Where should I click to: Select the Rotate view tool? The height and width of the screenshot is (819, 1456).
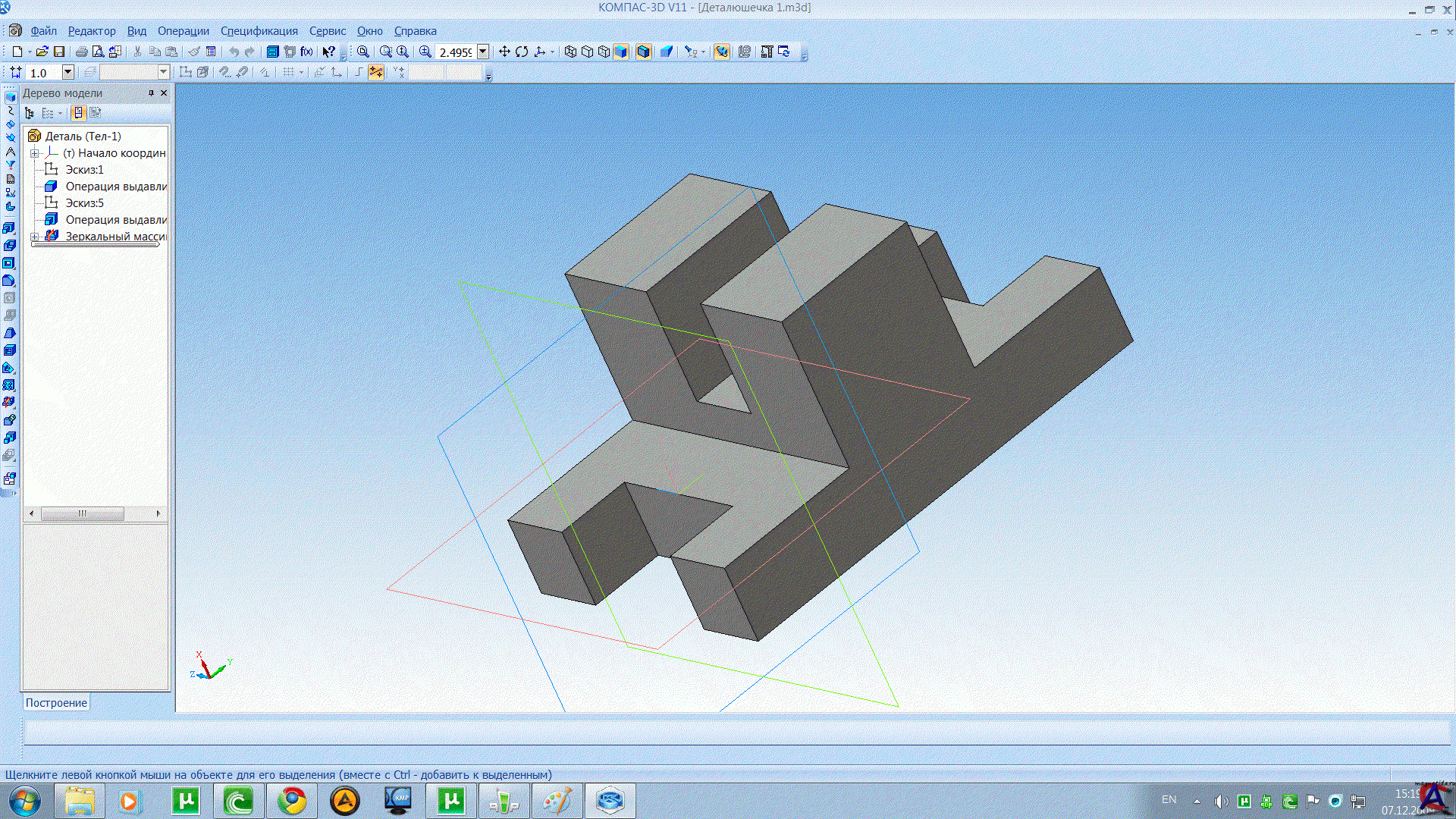522,52
